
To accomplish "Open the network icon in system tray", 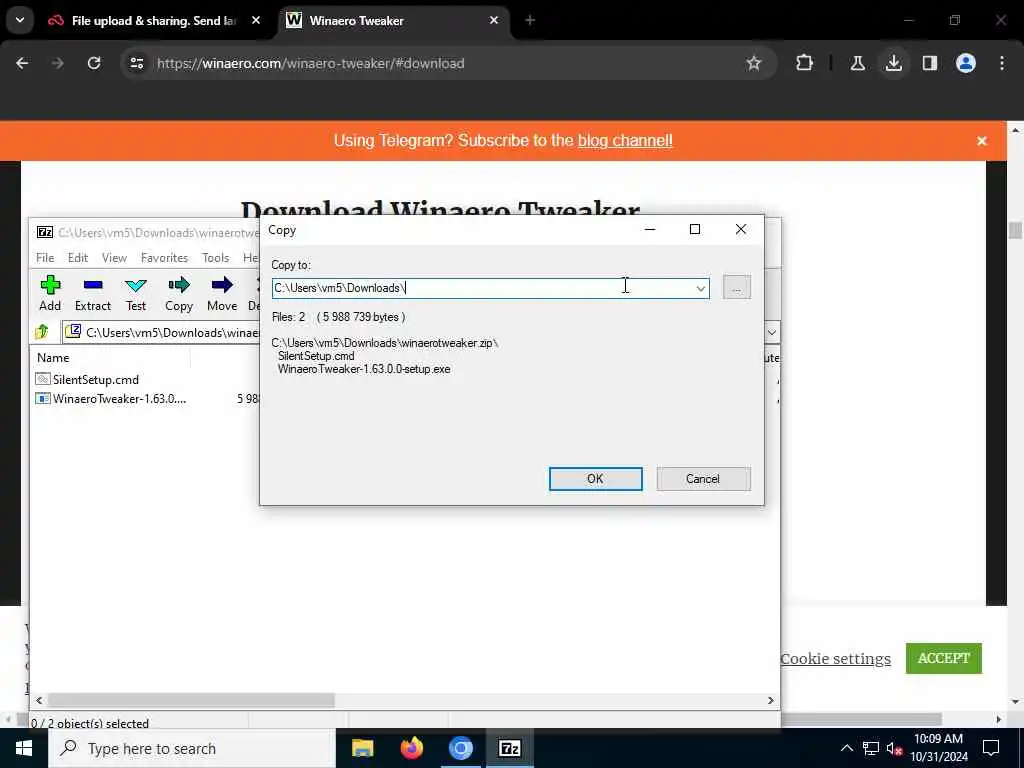I will click(x=871, y=748).
